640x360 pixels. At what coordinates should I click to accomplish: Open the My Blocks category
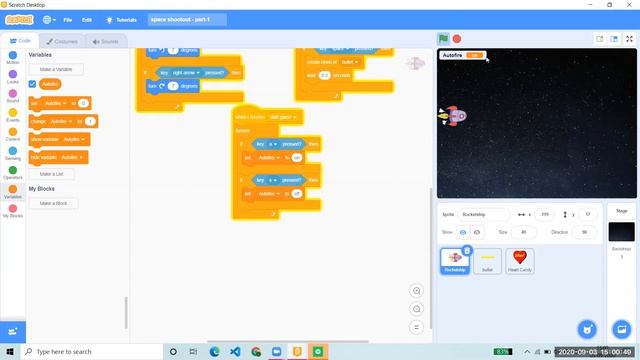[x=13, y=211]
